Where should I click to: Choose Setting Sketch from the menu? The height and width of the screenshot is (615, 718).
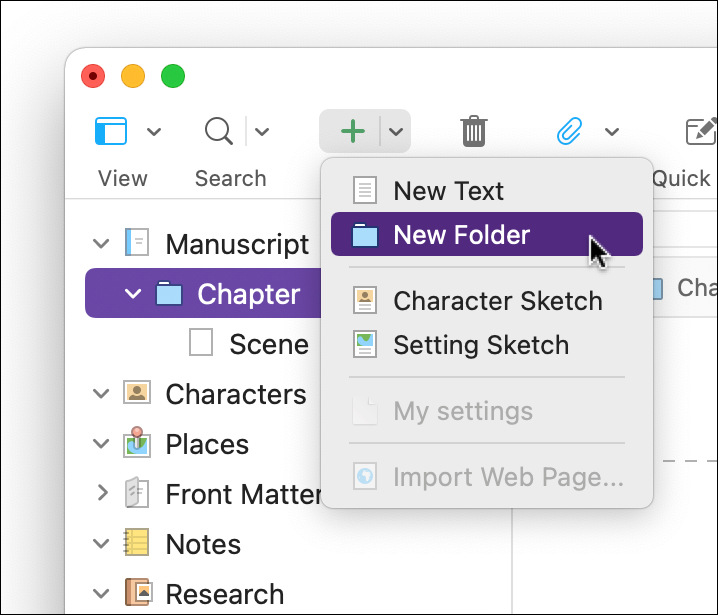click(480, 345)
